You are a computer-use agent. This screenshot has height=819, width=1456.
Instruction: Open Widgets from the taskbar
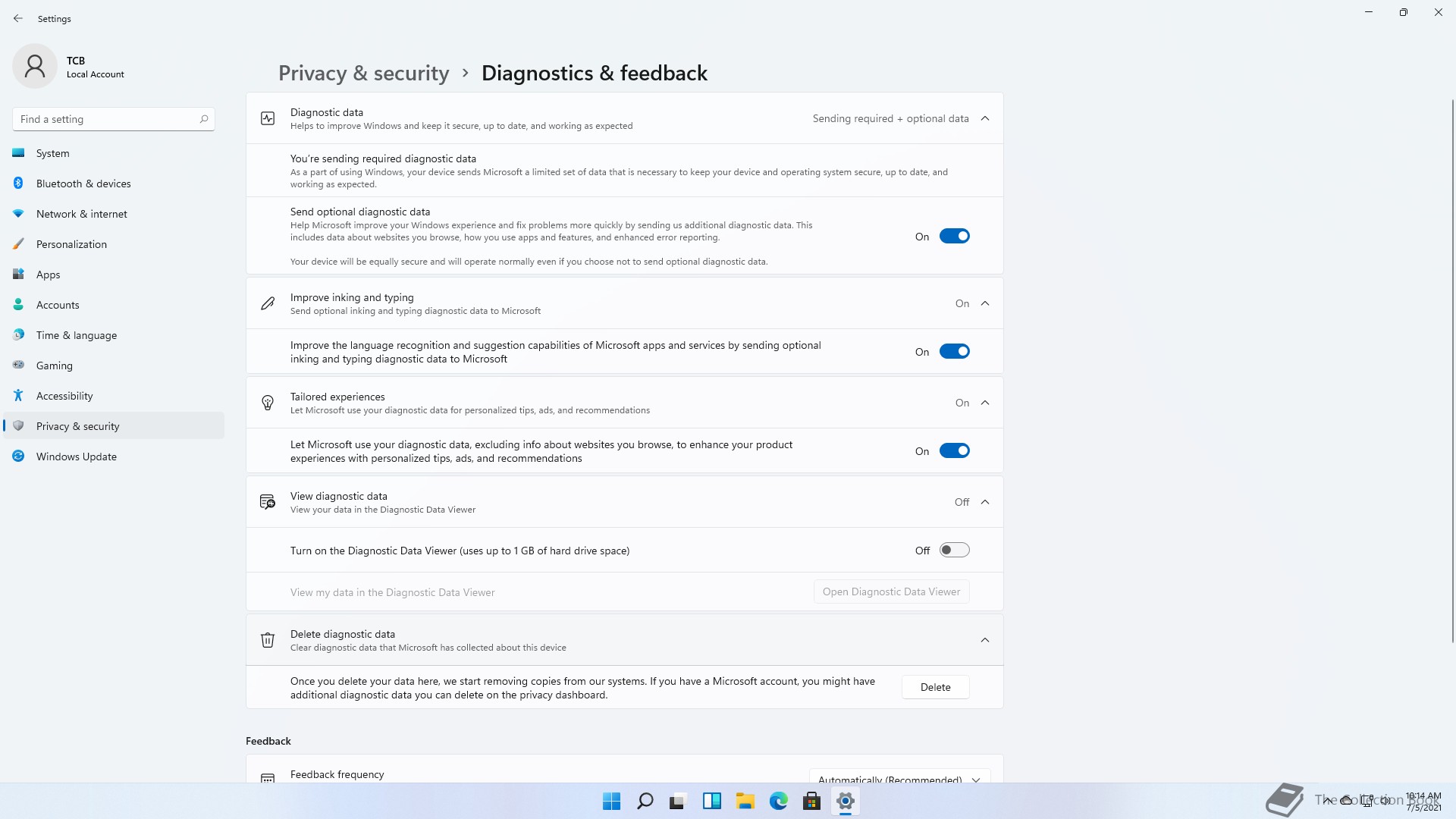tap(712, 801)
